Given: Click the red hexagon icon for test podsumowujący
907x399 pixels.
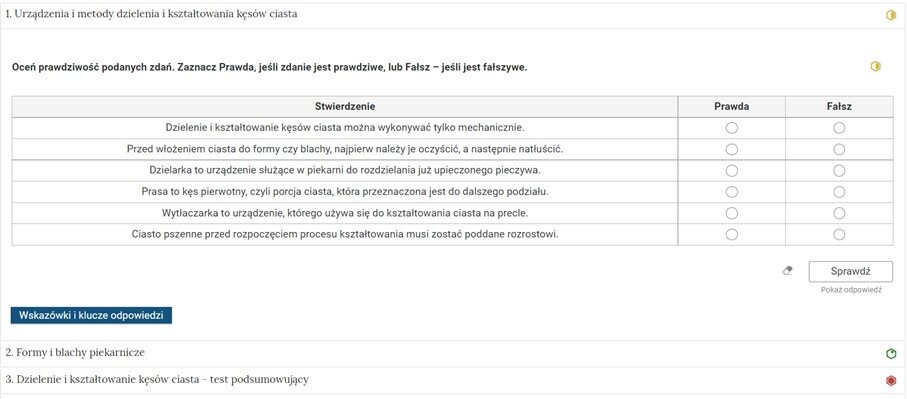Looking at the screenshot, I should click(x=891, y=380).
